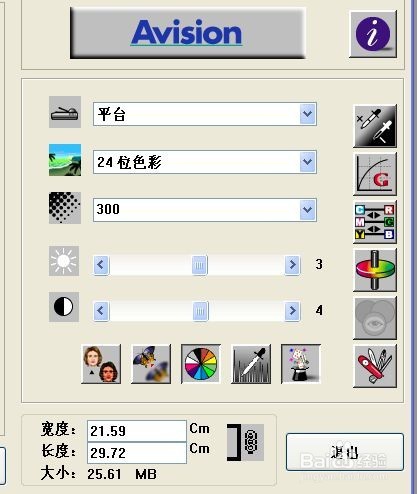Click the grayed-out color dropout eye icon
This screenshot has width=417, height=494.
tap(375, 318)
